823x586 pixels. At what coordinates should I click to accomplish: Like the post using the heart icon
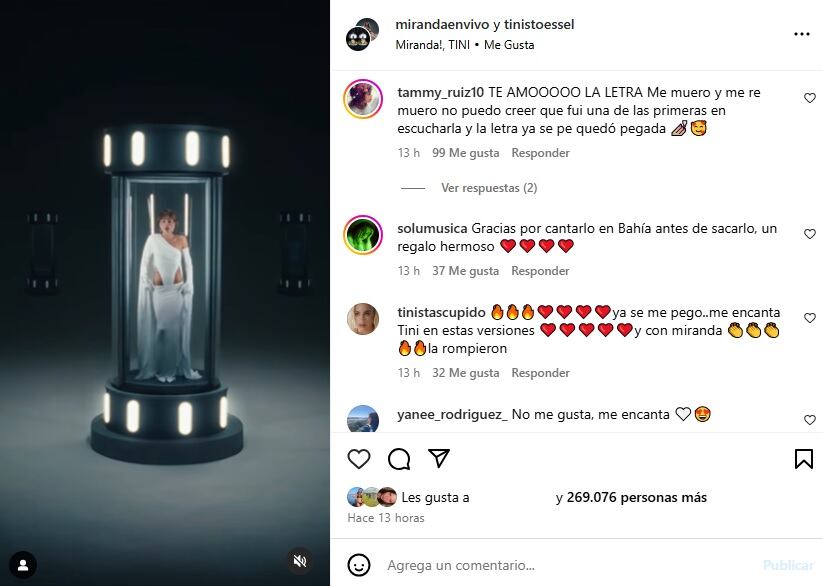[x=357, y=458]
